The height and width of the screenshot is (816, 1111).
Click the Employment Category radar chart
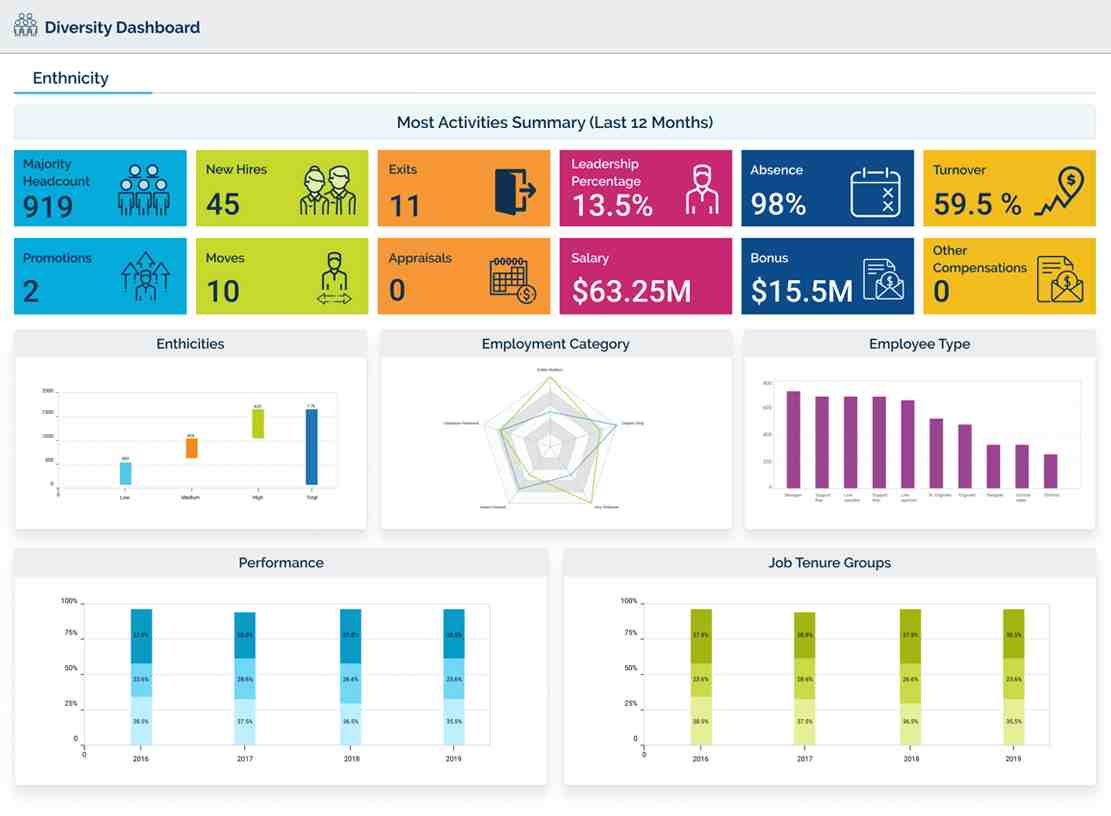(x=551, y=440)
